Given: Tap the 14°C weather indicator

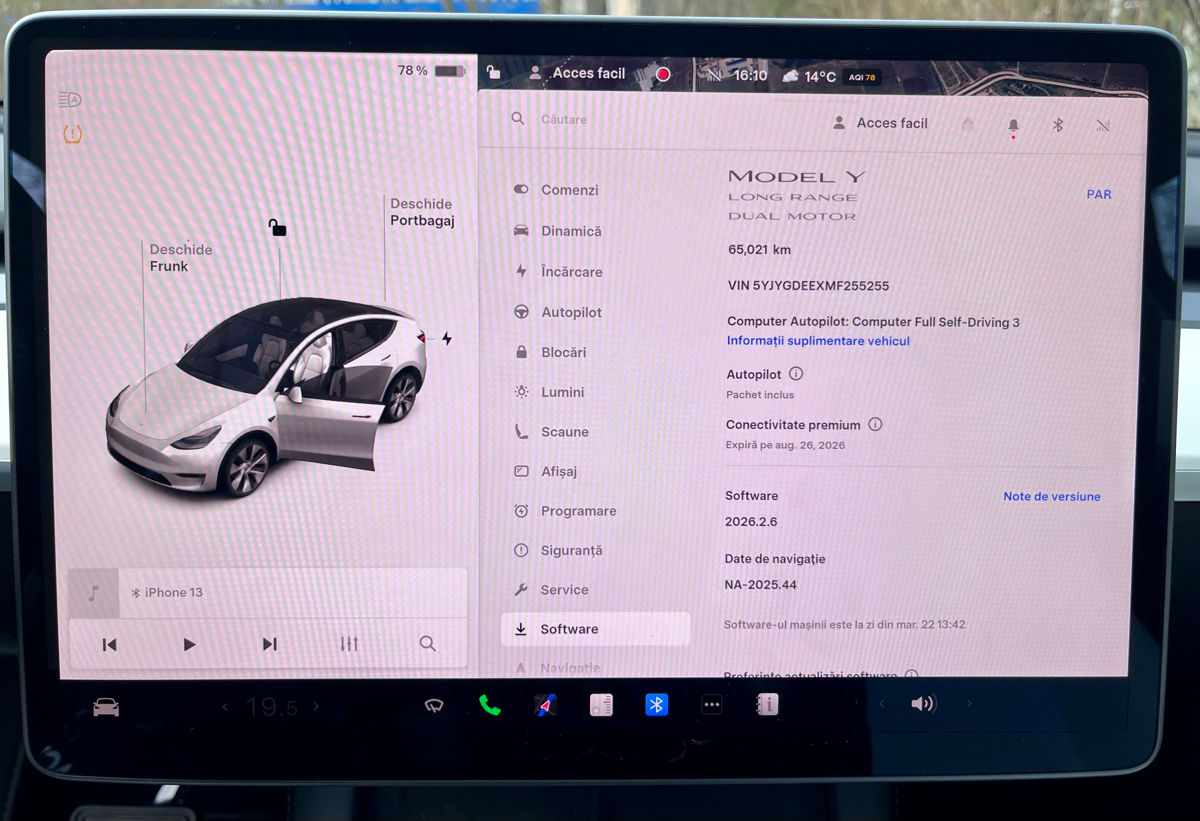Looking at the screenshot, I should (809, 76).
